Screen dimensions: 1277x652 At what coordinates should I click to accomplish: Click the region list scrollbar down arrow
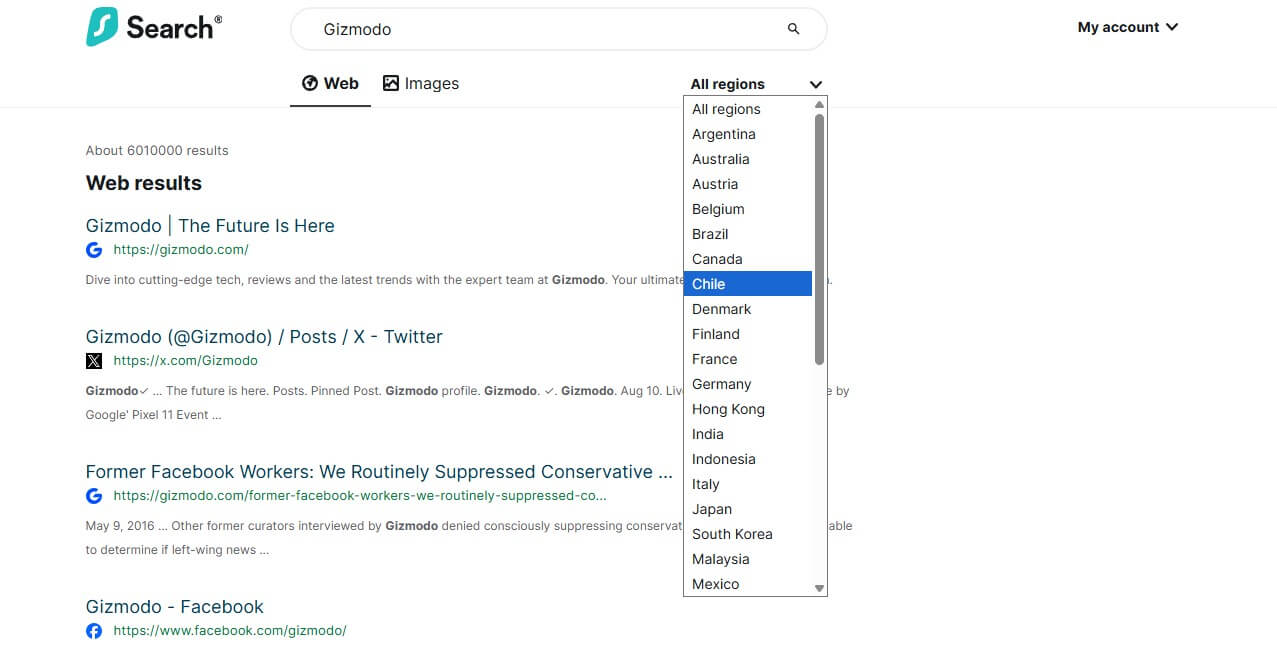[820, 589]
